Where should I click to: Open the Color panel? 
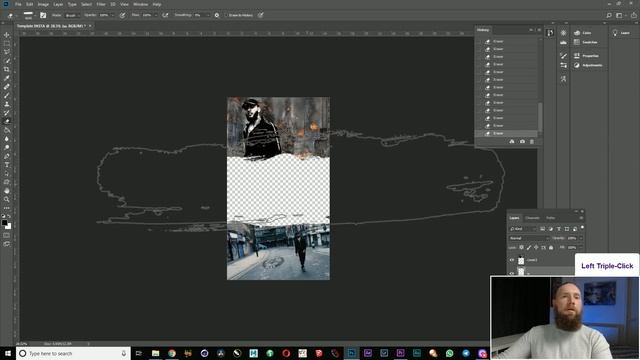tap(583, 33)
